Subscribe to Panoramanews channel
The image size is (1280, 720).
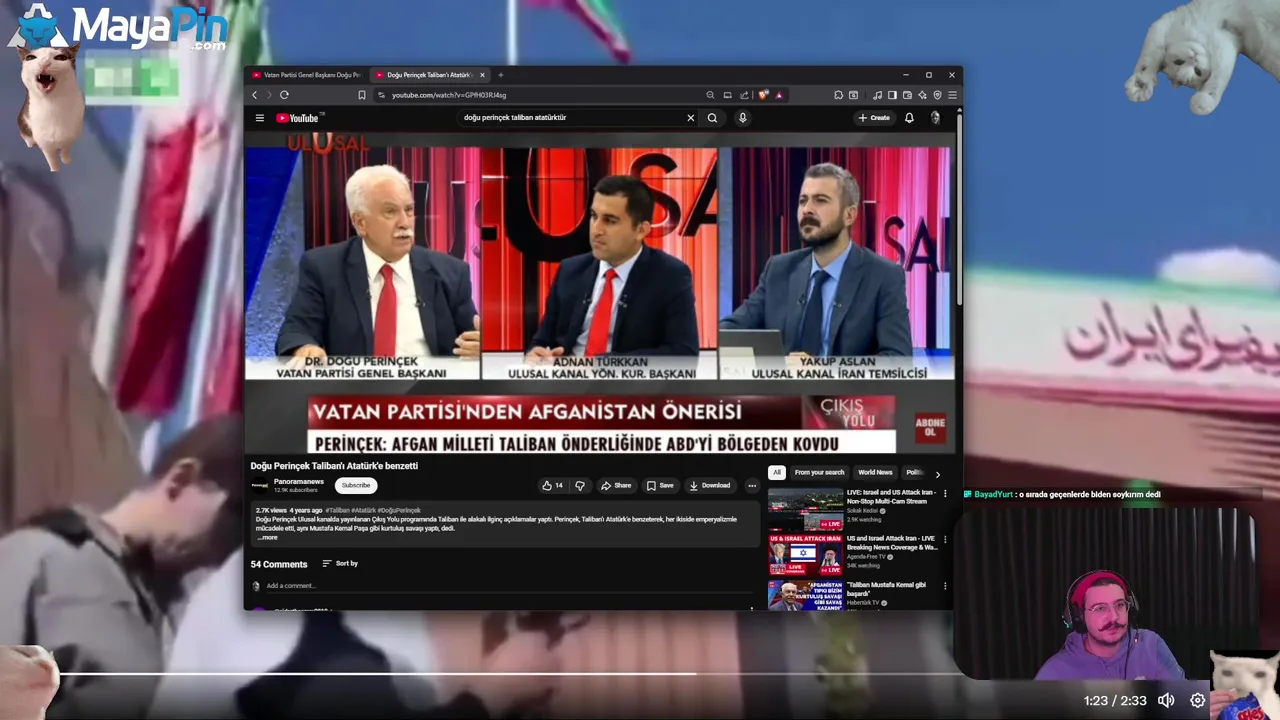click(355, 486)
